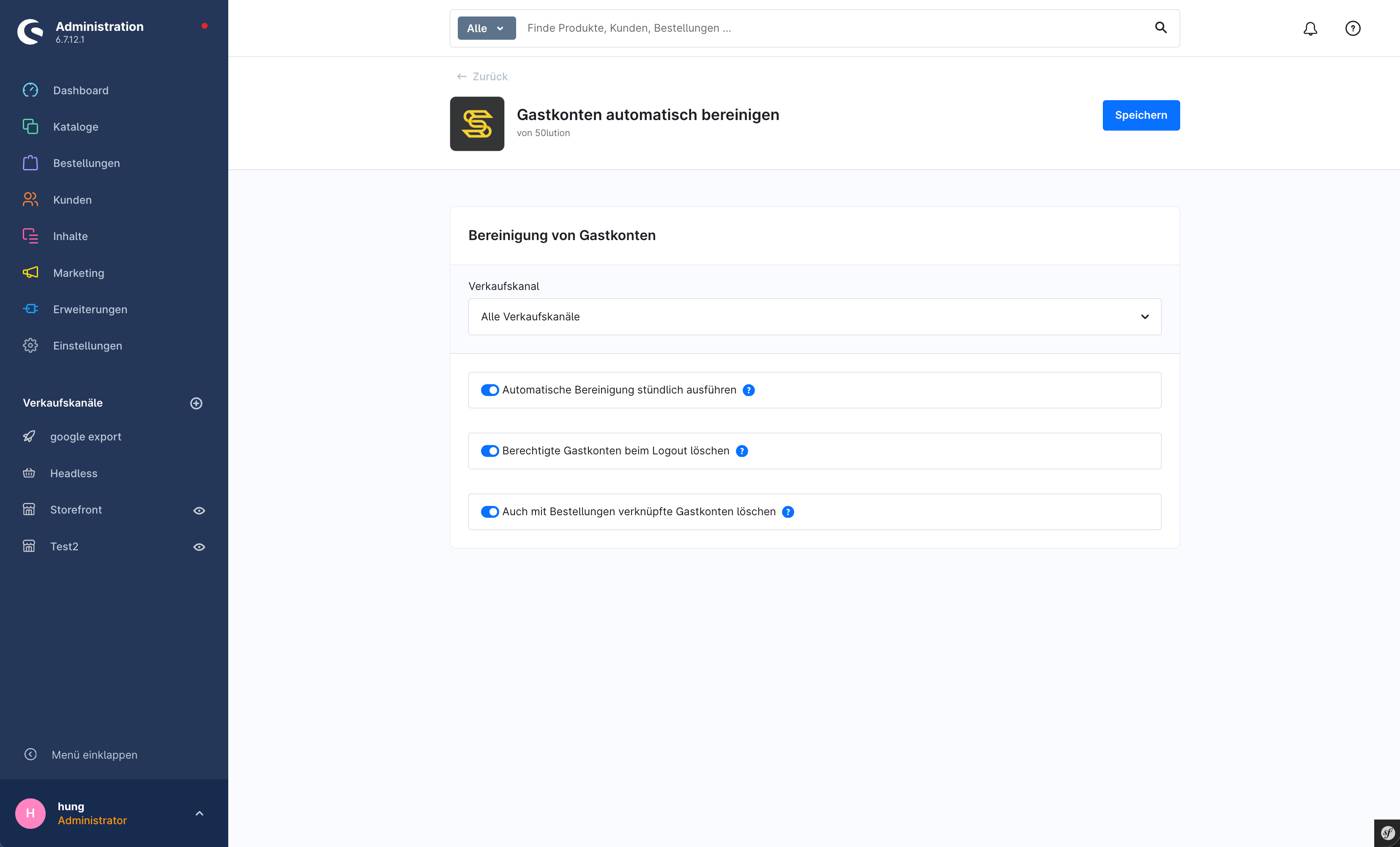Screen dimensions: 1400x847
Task: Open the help question mark icon
Action: click(x=1353, y=28)
